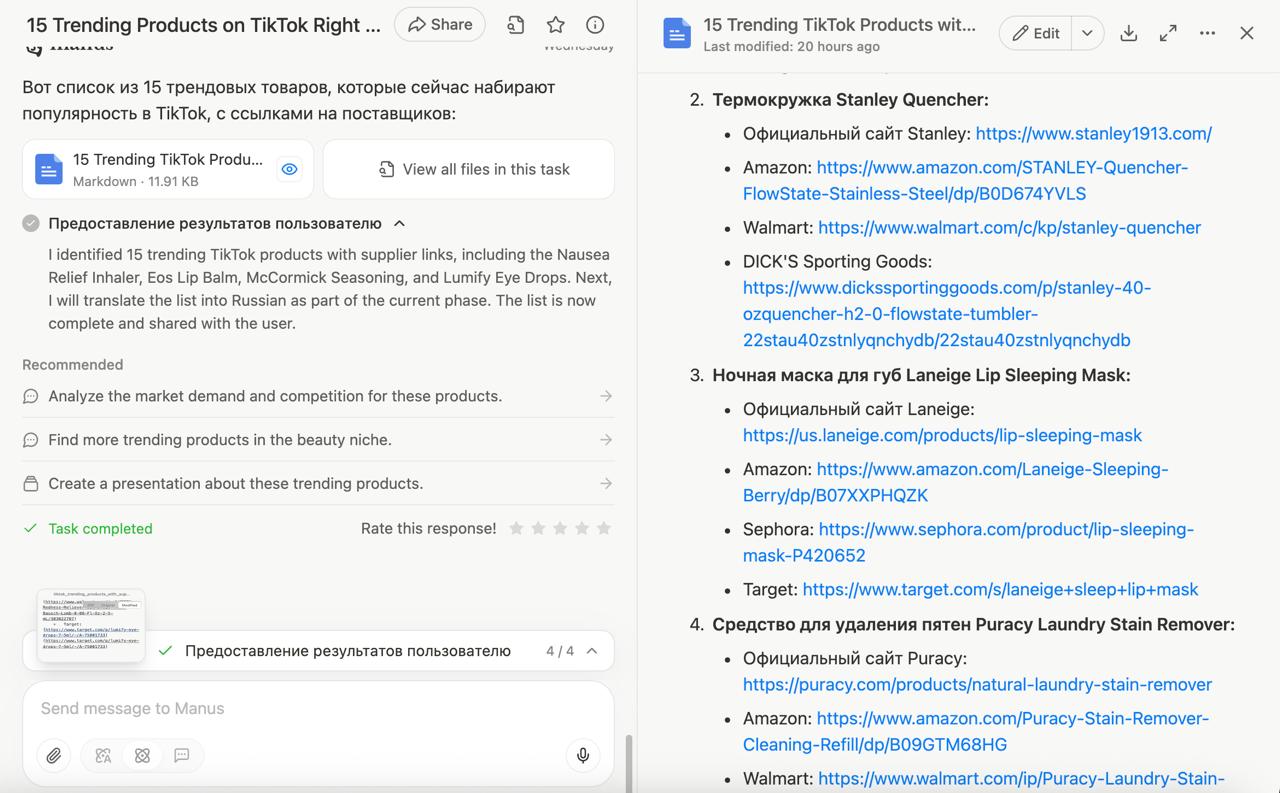Image resolution: width=1280 pixels, height=793 pixels.
Task: Click arrow next to Create a presentation
Action: tap(606, 484)
